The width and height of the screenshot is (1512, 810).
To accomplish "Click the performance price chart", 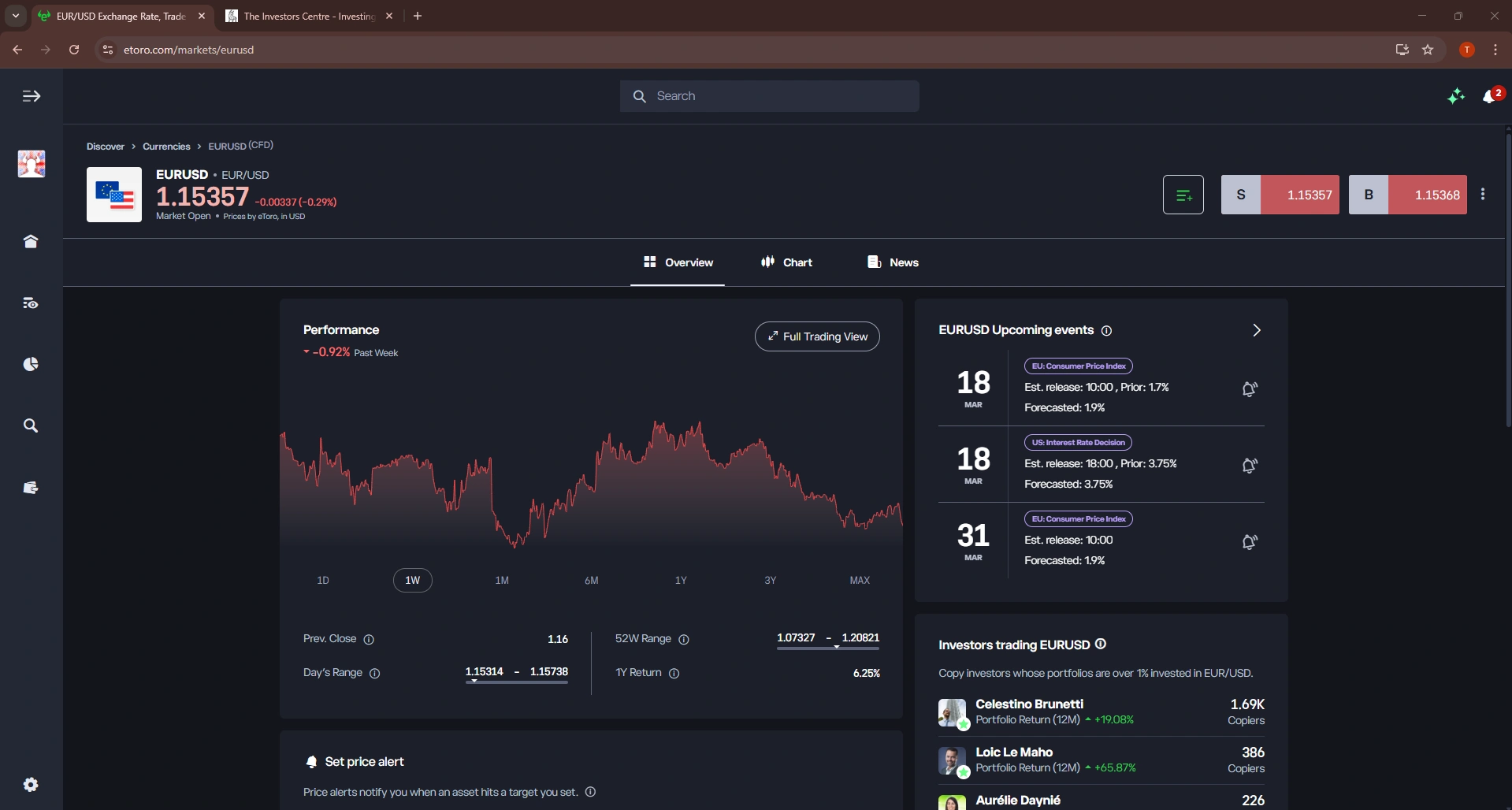I will pyautogui.click(x=591, y=485).
